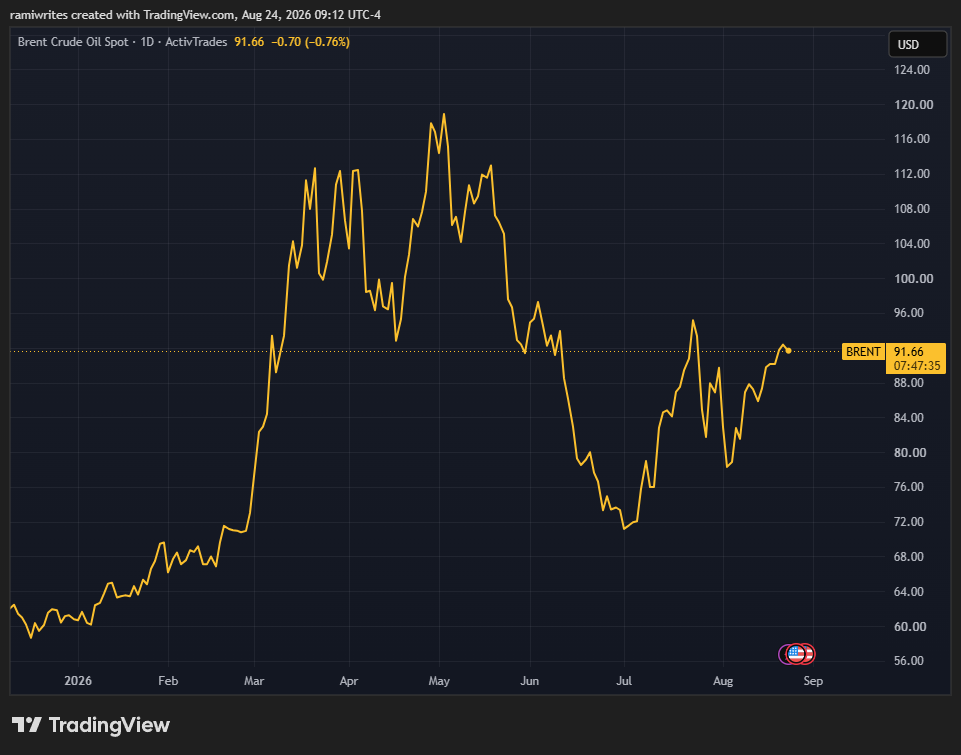Click the 60.00 price scale label
961x755 pixels.
tap(910, 626)
